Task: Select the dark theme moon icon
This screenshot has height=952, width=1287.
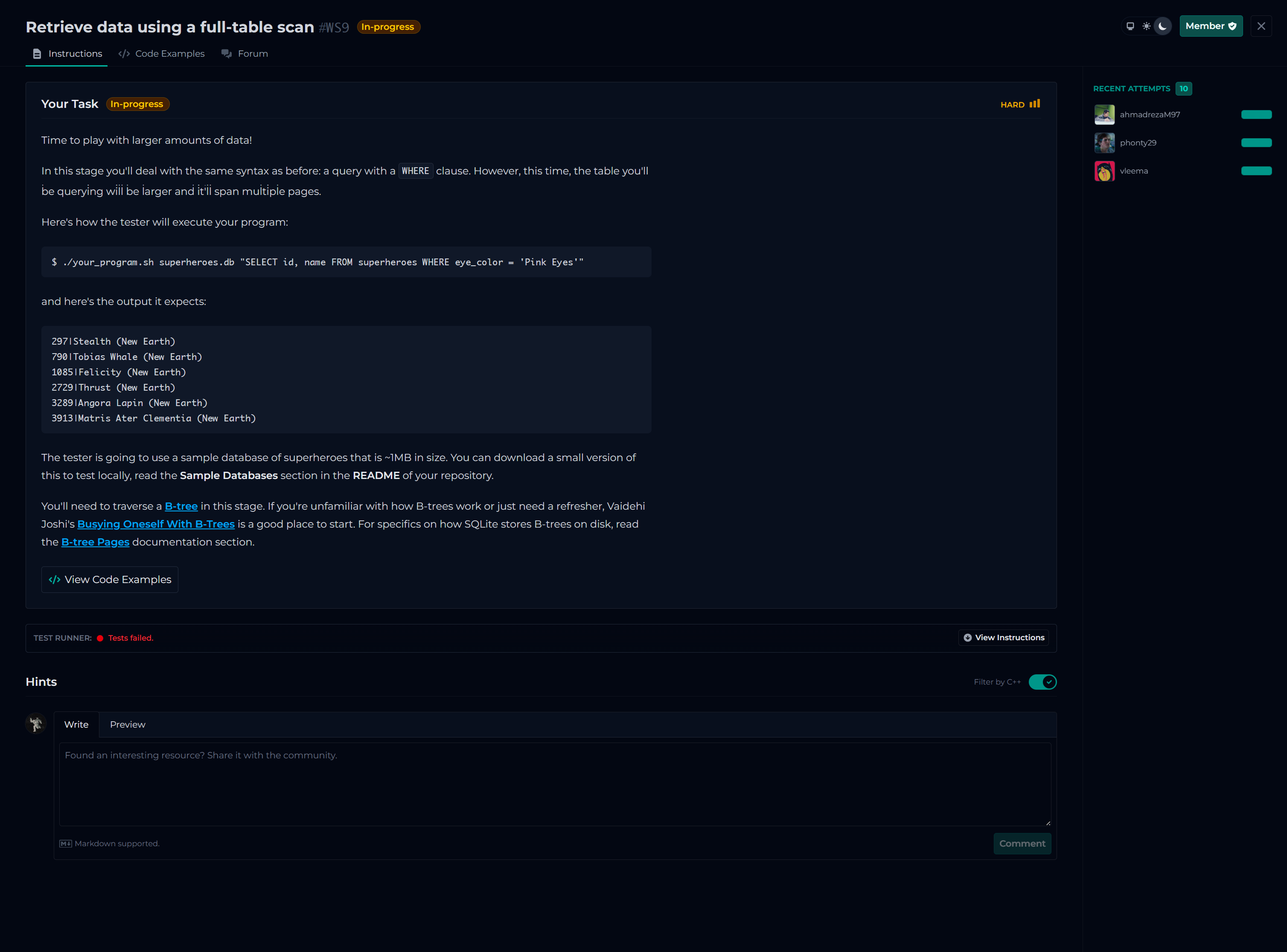Action: tap(1162, 26)
